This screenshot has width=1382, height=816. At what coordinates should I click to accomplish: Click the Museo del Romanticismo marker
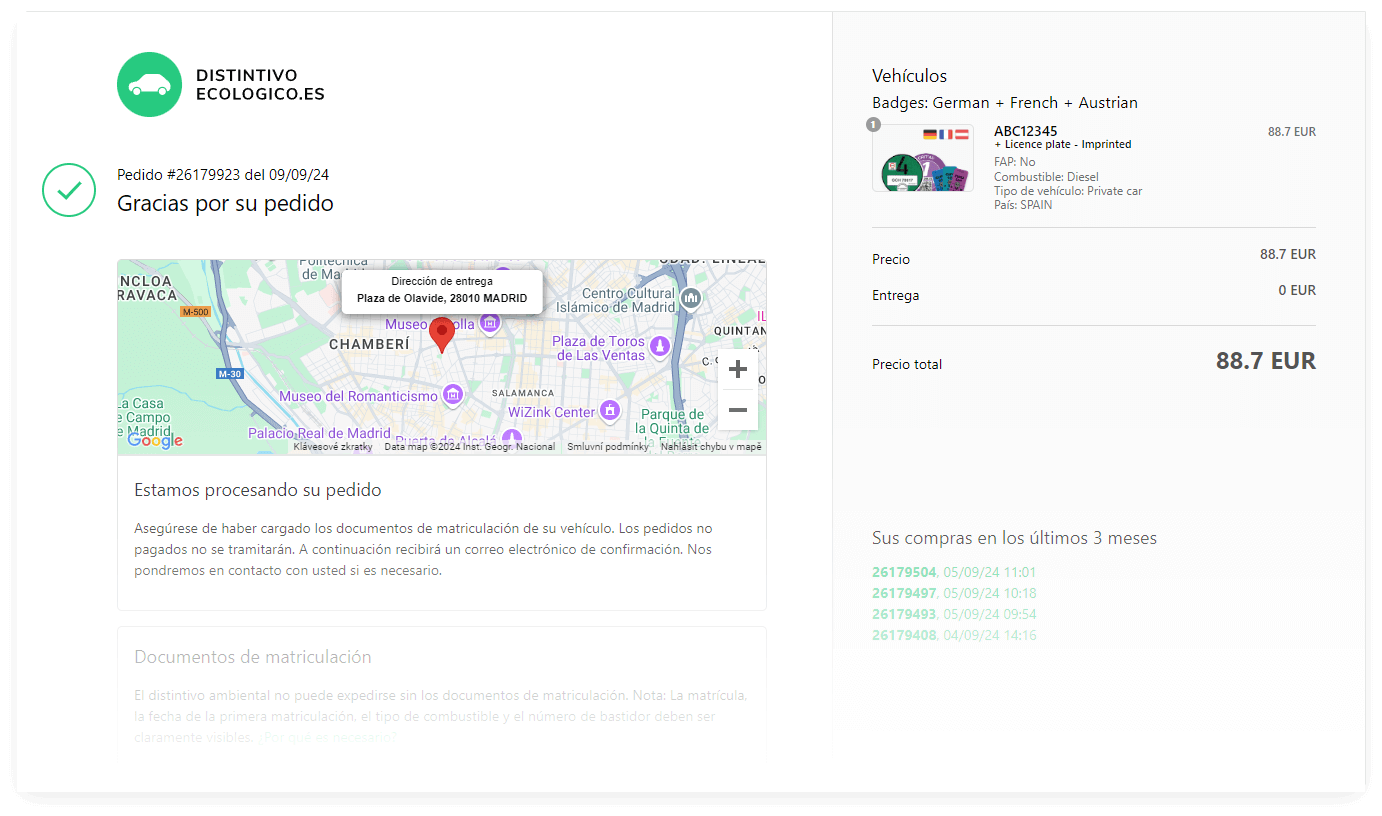(x=452, y=396)
